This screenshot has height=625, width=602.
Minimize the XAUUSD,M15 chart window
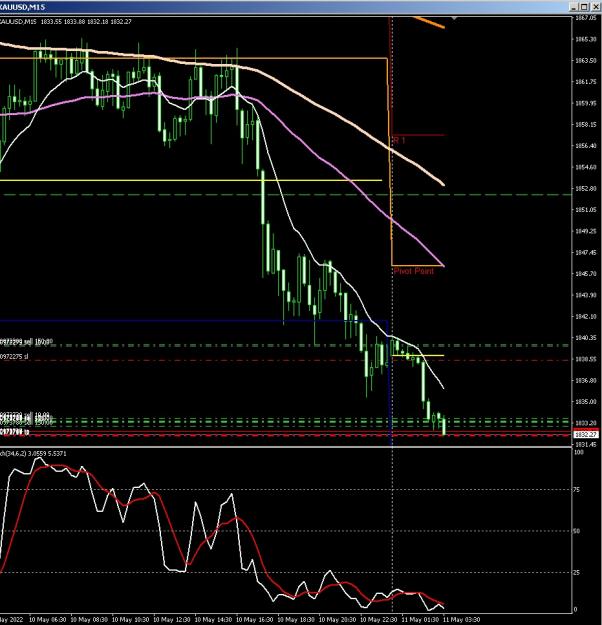(574, 7)
